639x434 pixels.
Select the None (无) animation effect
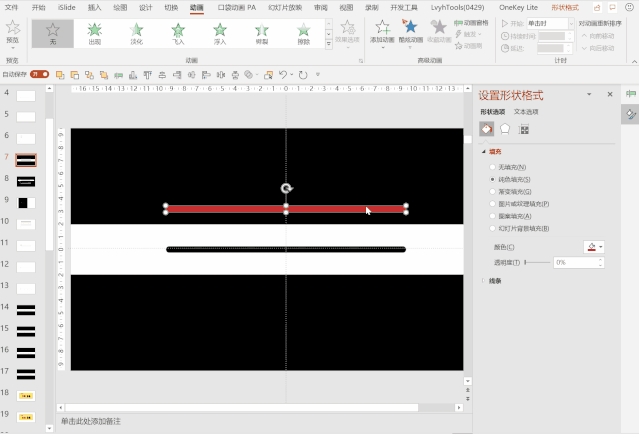[53, 33]
